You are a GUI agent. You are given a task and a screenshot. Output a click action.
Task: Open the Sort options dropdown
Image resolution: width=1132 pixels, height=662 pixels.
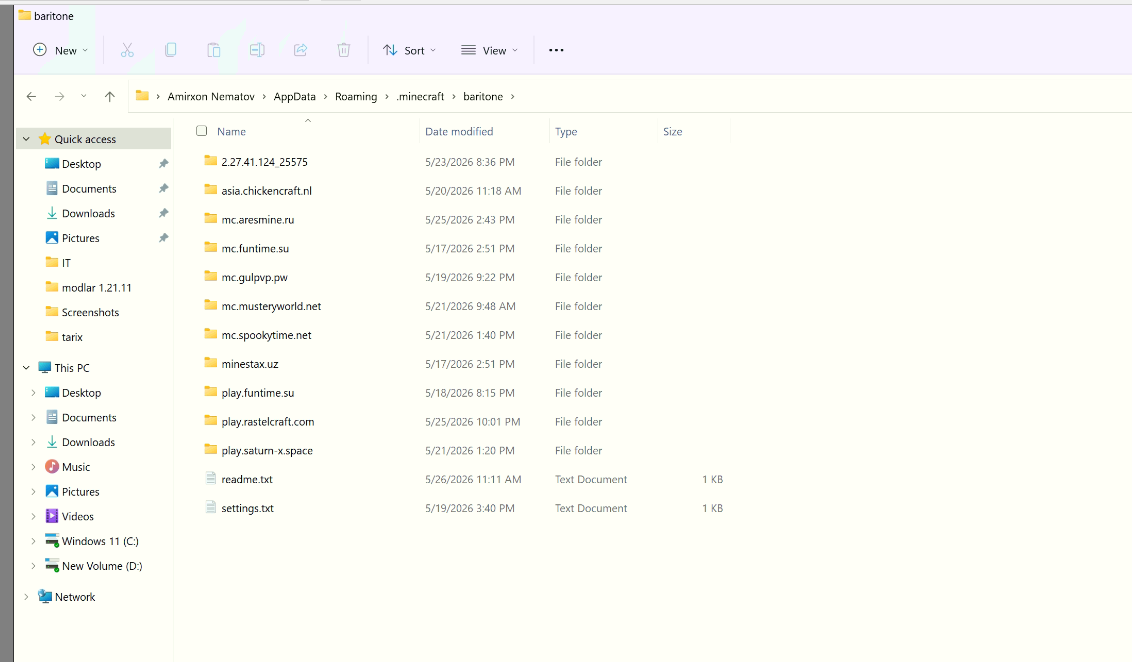pos(409,50)
